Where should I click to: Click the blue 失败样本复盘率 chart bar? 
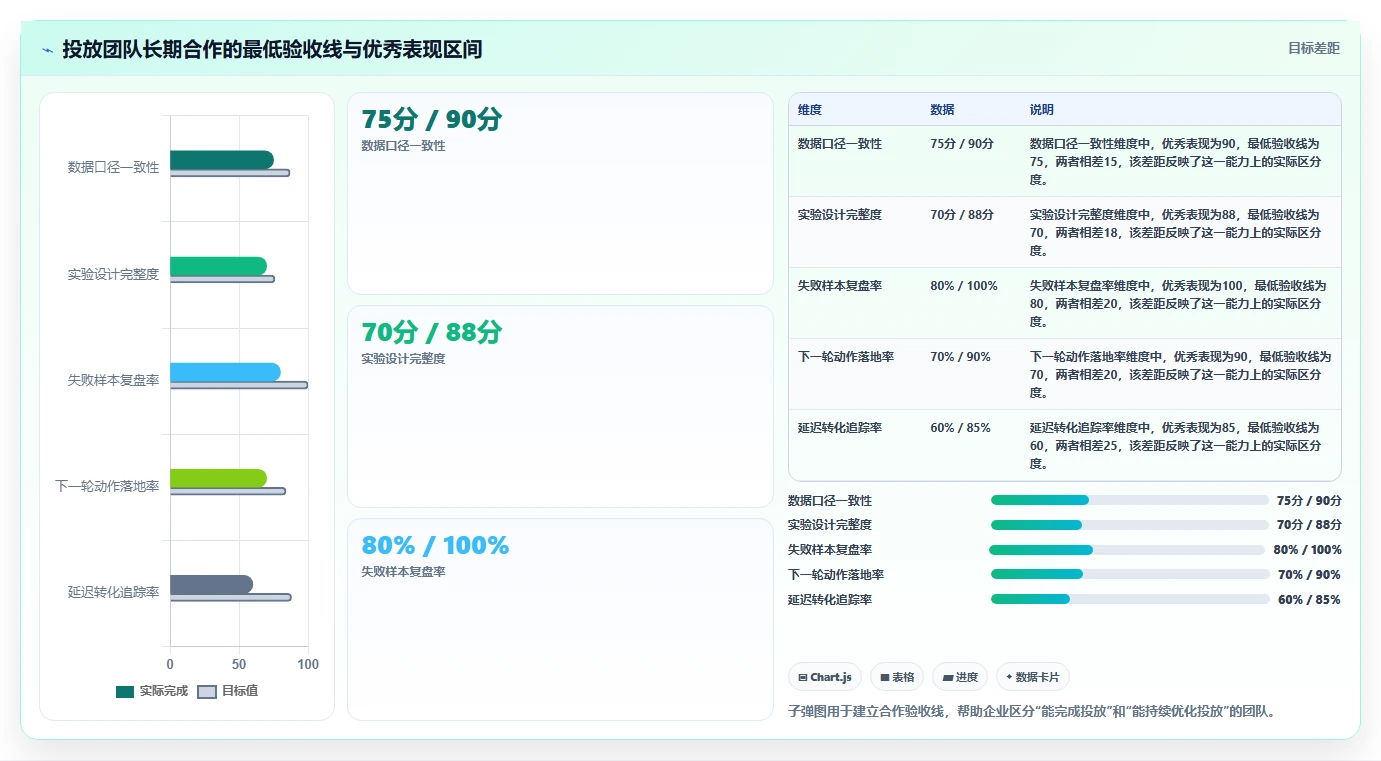coord(225,372)
